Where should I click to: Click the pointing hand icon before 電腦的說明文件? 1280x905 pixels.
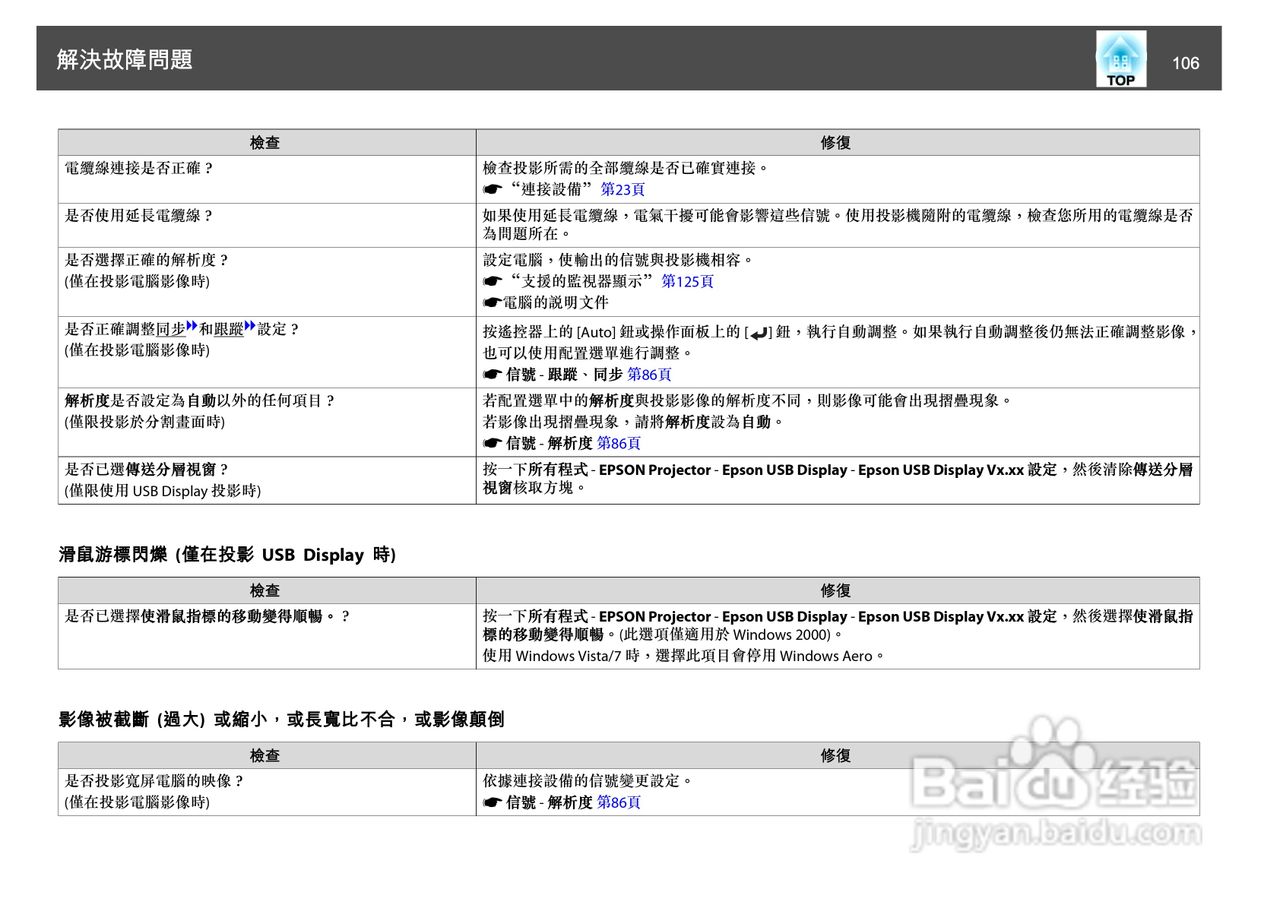click(490, 303)
